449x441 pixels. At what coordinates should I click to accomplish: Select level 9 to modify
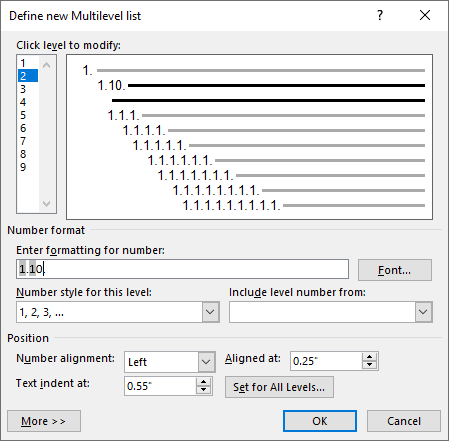[28, 167]
